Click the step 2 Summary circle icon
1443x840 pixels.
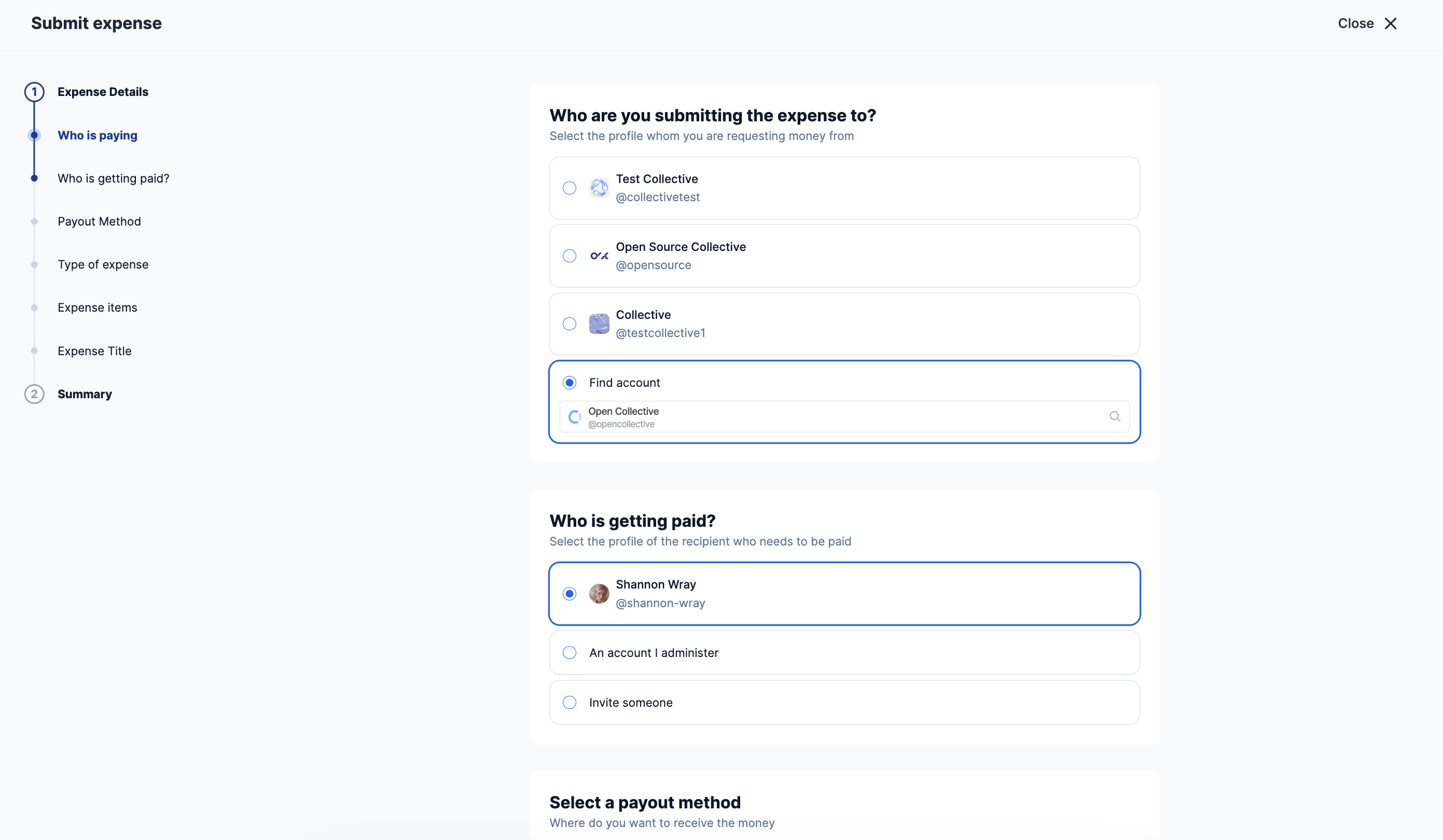point(34,394)
